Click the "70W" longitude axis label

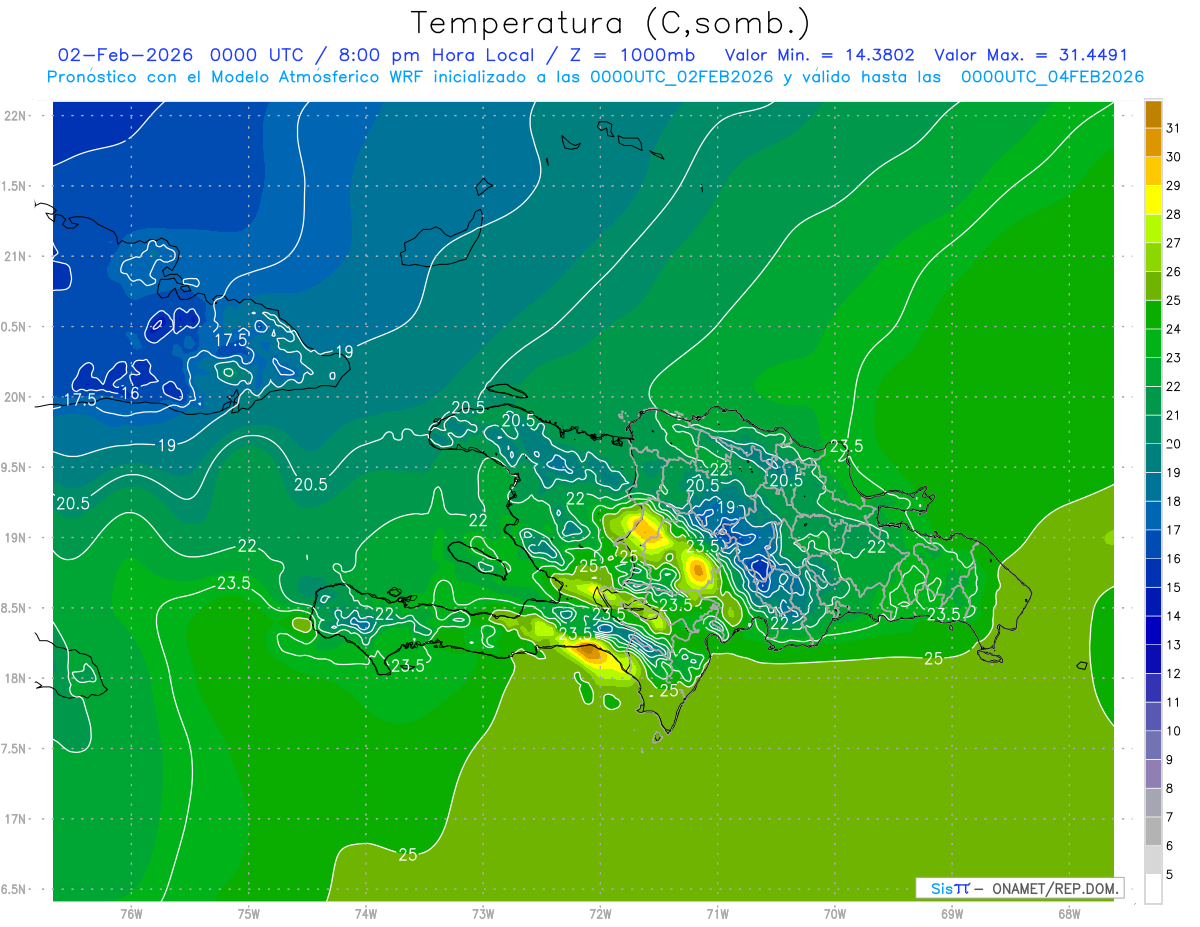tap(835, 914)
